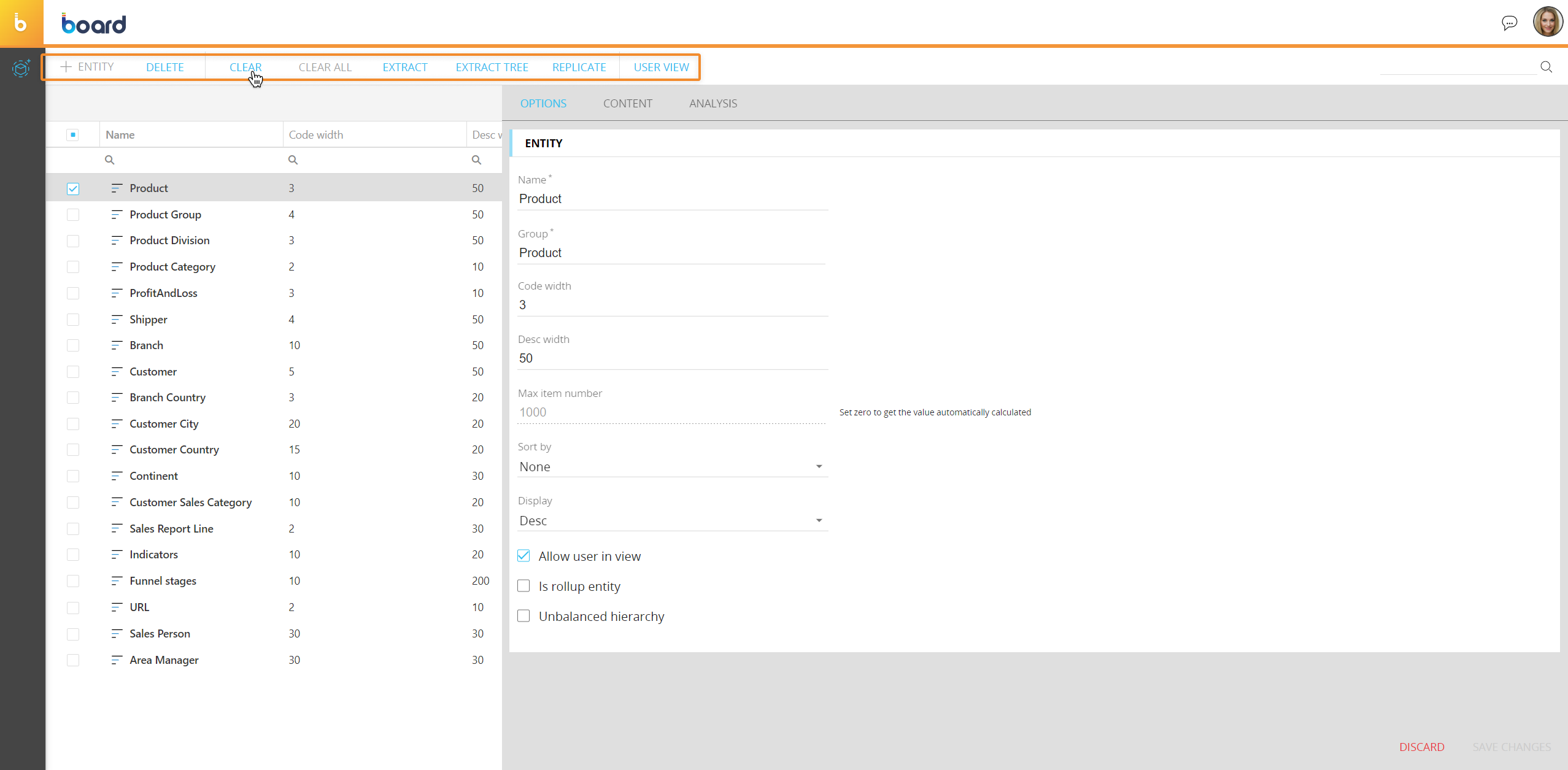Click the top-right search magnifier icon
Image resolution: width=1568 pixels, height=770 pixels.
tap(1546, 67)
